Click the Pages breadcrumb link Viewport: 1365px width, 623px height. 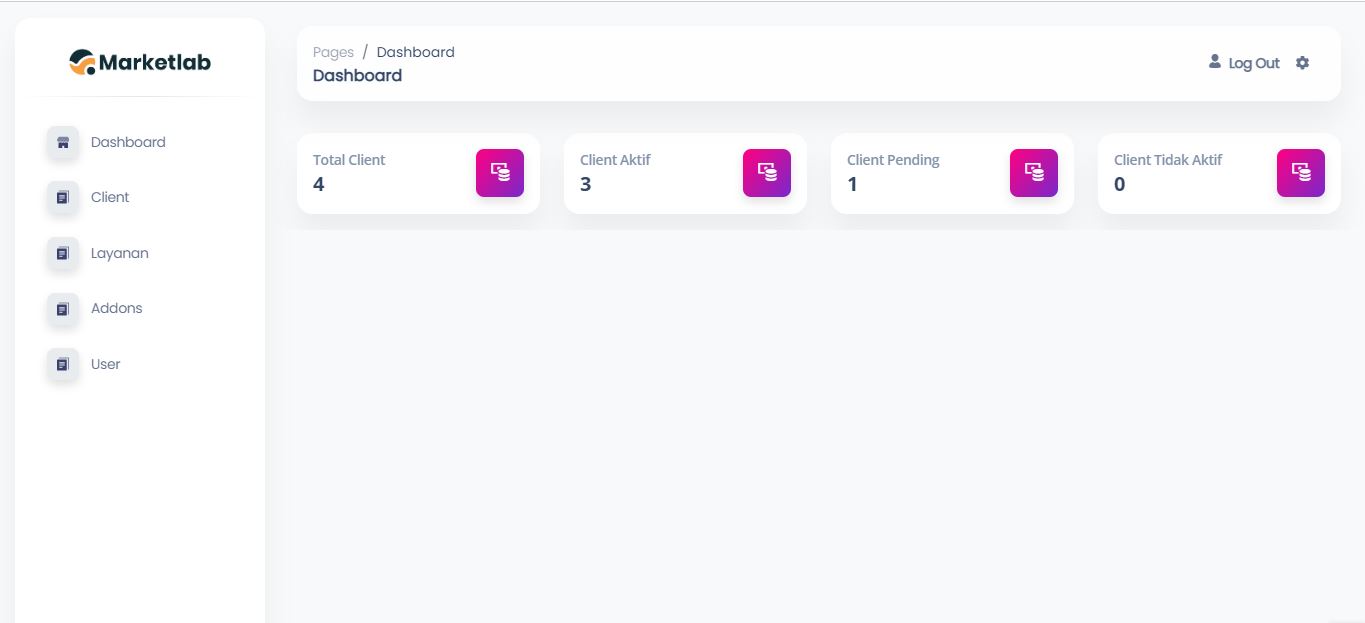pos(333,52)
